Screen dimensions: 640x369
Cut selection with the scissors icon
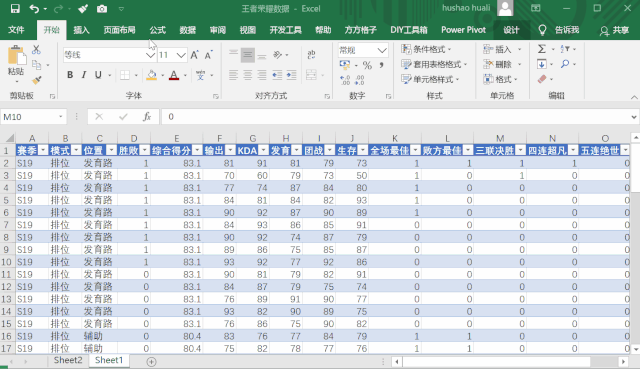[x=36, y=50]
